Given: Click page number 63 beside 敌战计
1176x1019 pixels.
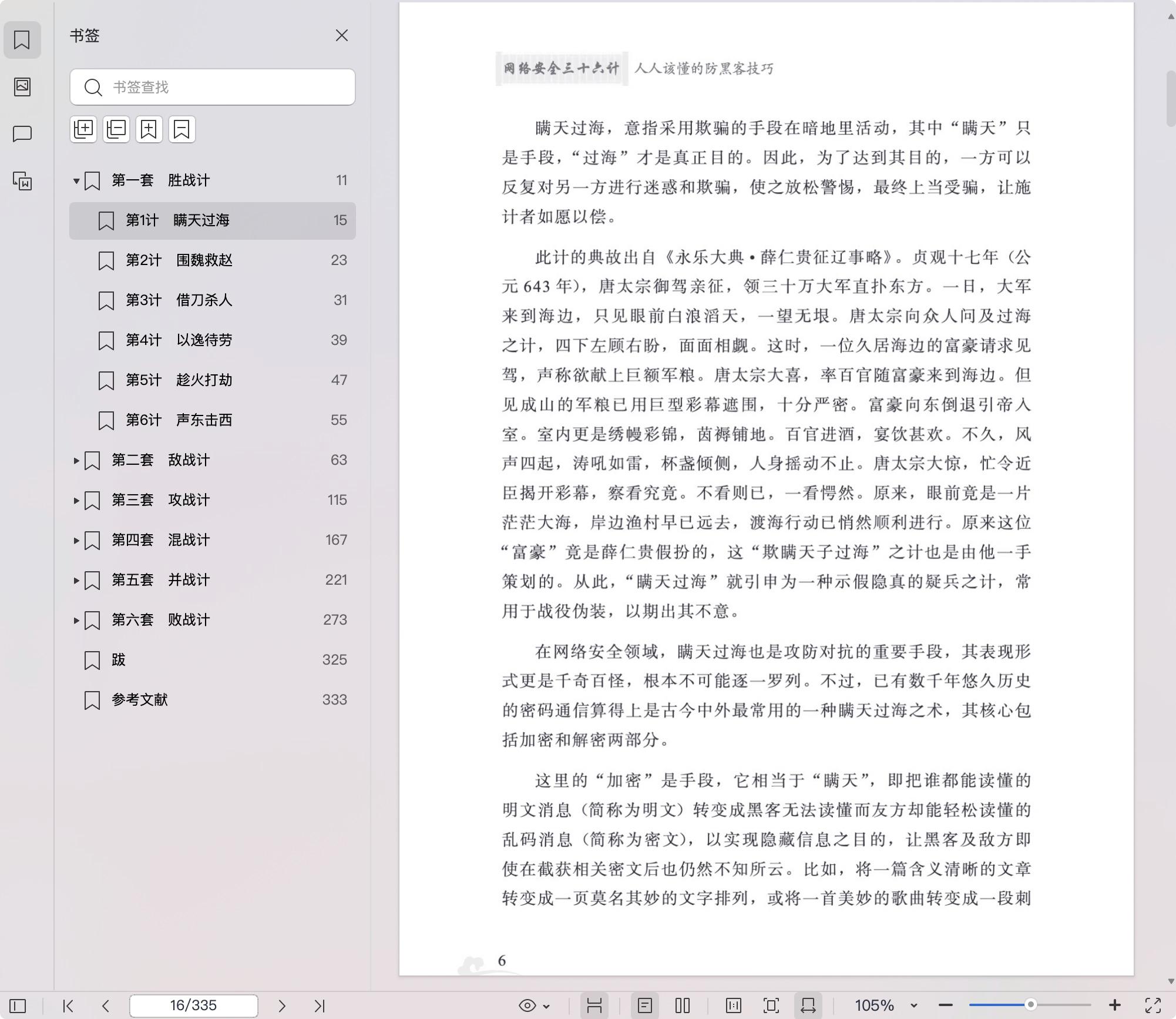Looking at the screenshot, I should (338, 460).
